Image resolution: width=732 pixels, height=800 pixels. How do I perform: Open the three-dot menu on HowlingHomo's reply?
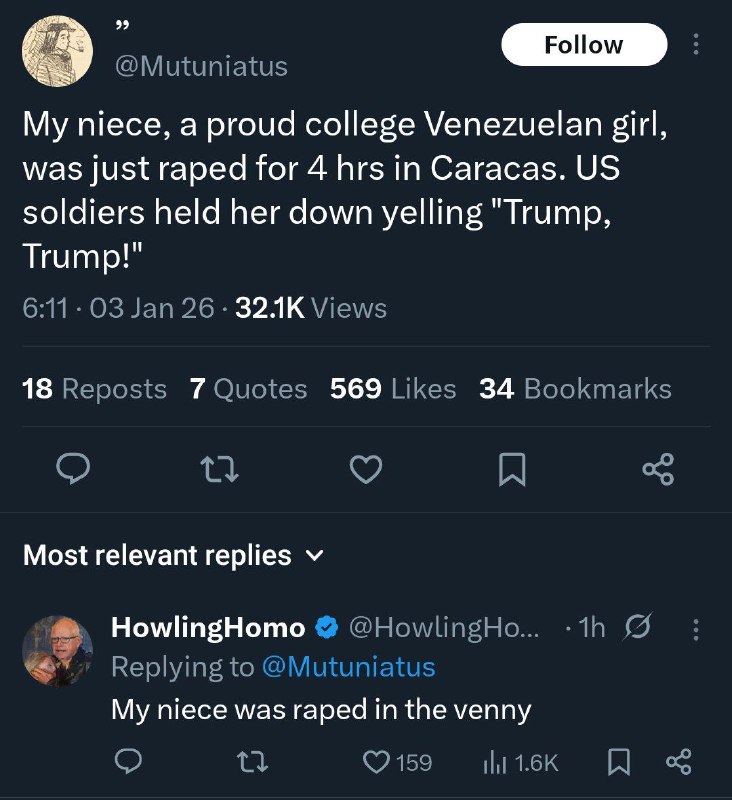pos(696,628)
